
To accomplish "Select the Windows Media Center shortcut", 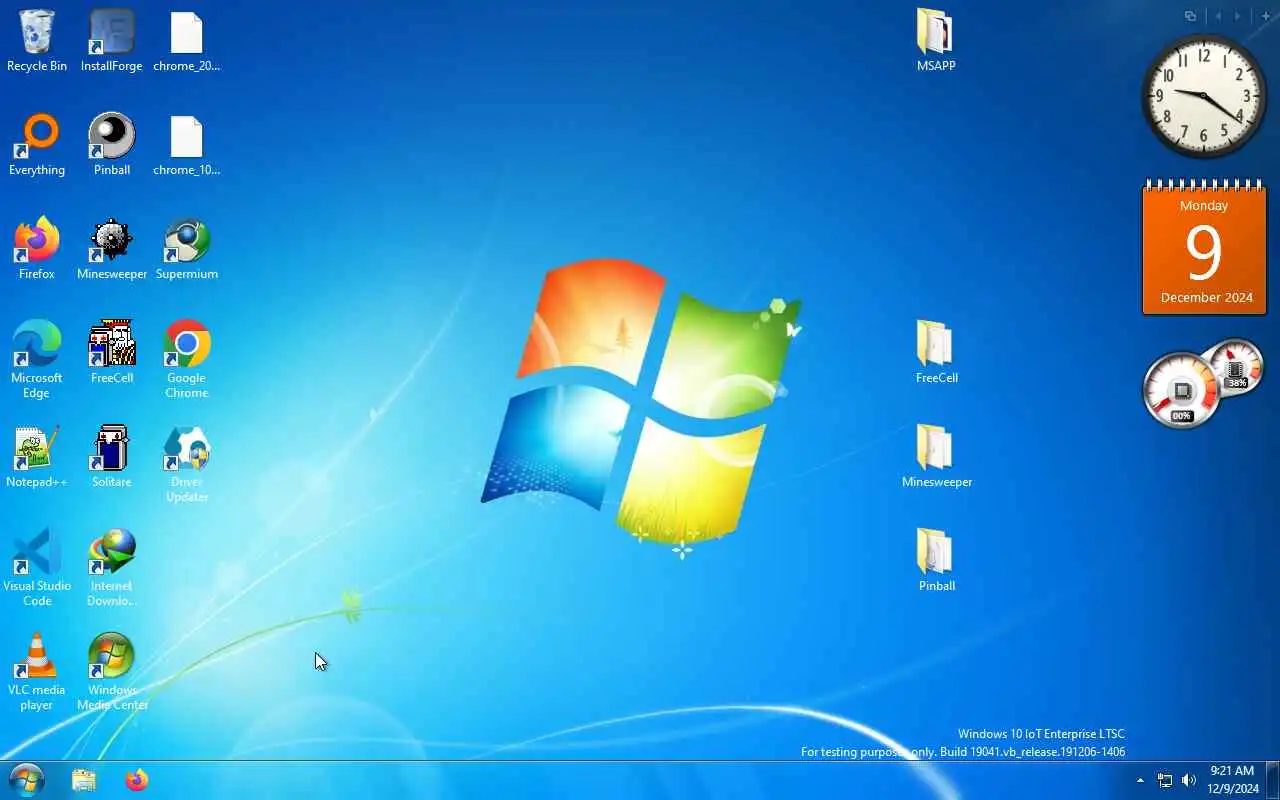I will (x=111, y=672).
